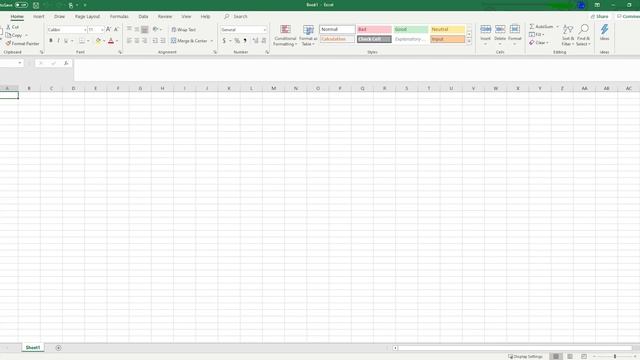Open the Home ribbon tab
The height and width of the screenshot is (360, 640).
point(17,17)
